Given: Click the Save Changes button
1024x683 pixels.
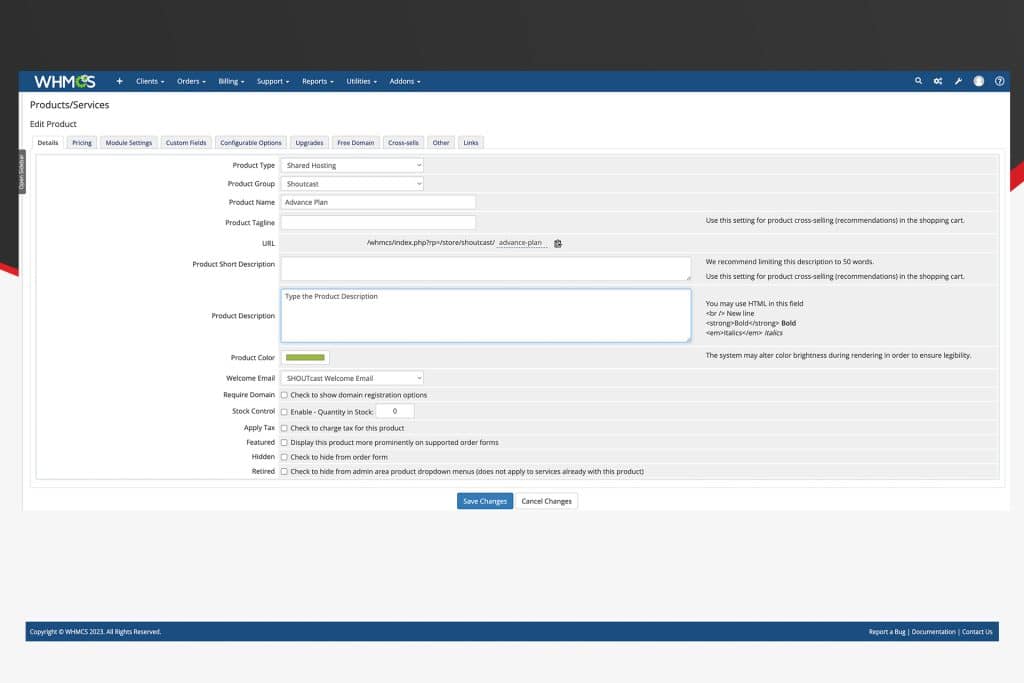Looking at the screenshot, I should pos(485,501).
